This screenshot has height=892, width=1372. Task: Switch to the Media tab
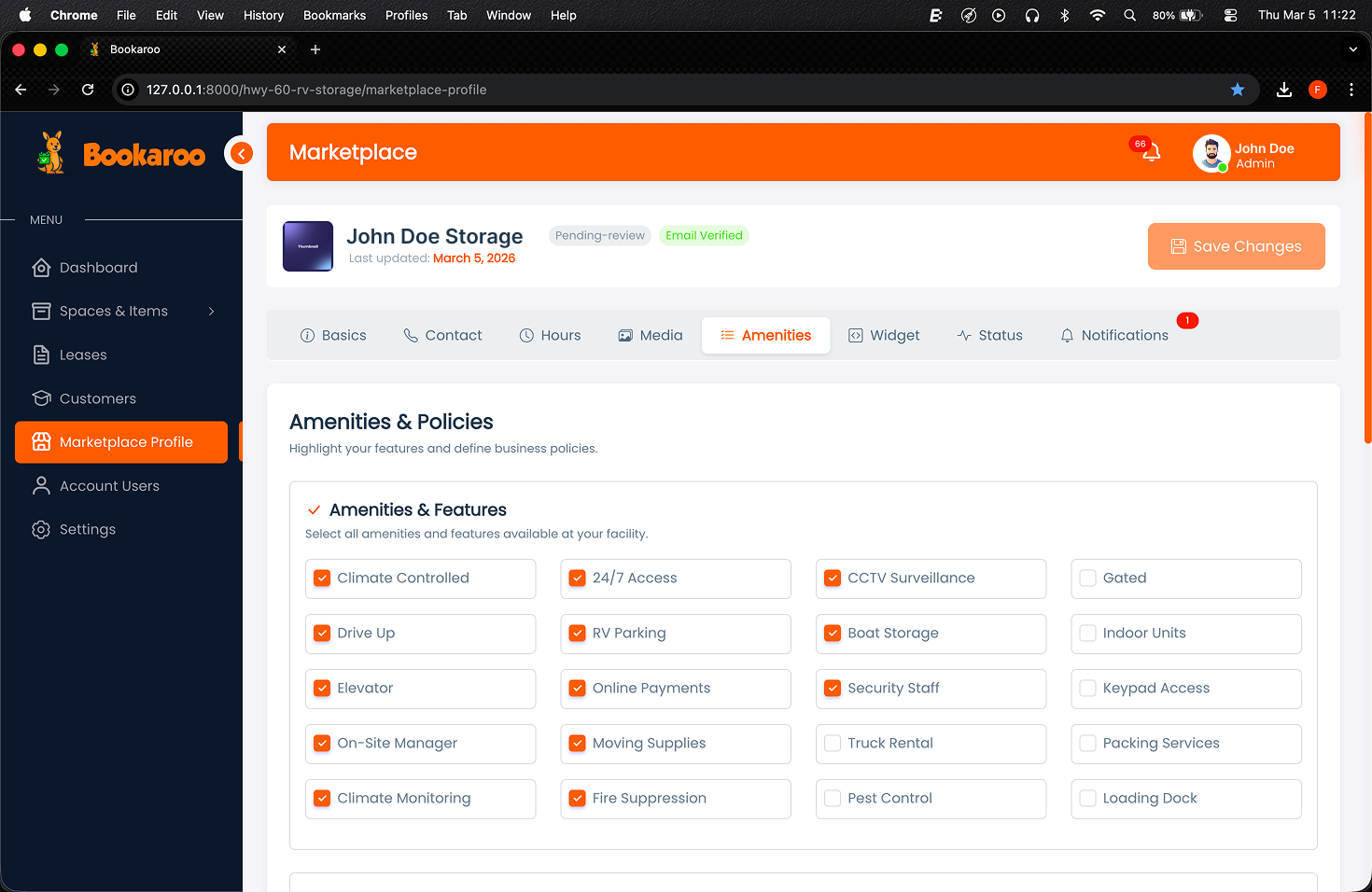pos(651,335)
